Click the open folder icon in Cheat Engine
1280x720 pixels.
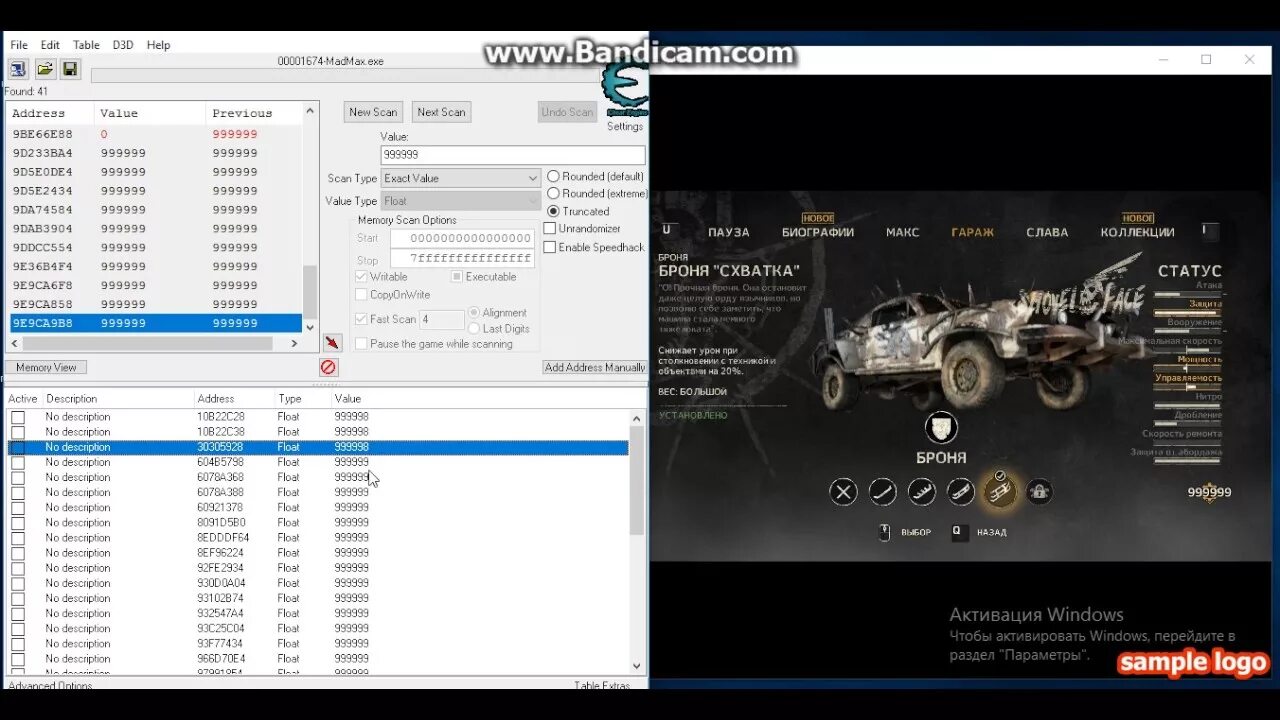click(44, 69)
